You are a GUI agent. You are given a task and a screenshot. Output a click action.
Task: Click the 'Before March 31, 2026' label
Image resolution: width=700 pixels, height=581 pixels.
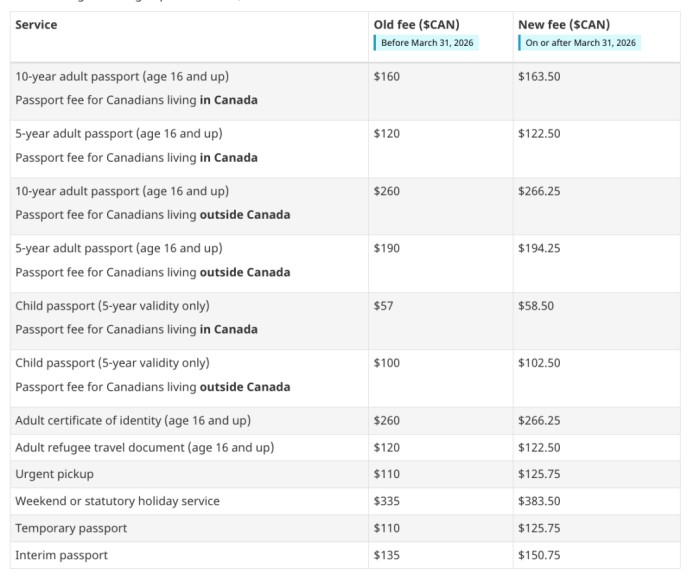[428, 43]
